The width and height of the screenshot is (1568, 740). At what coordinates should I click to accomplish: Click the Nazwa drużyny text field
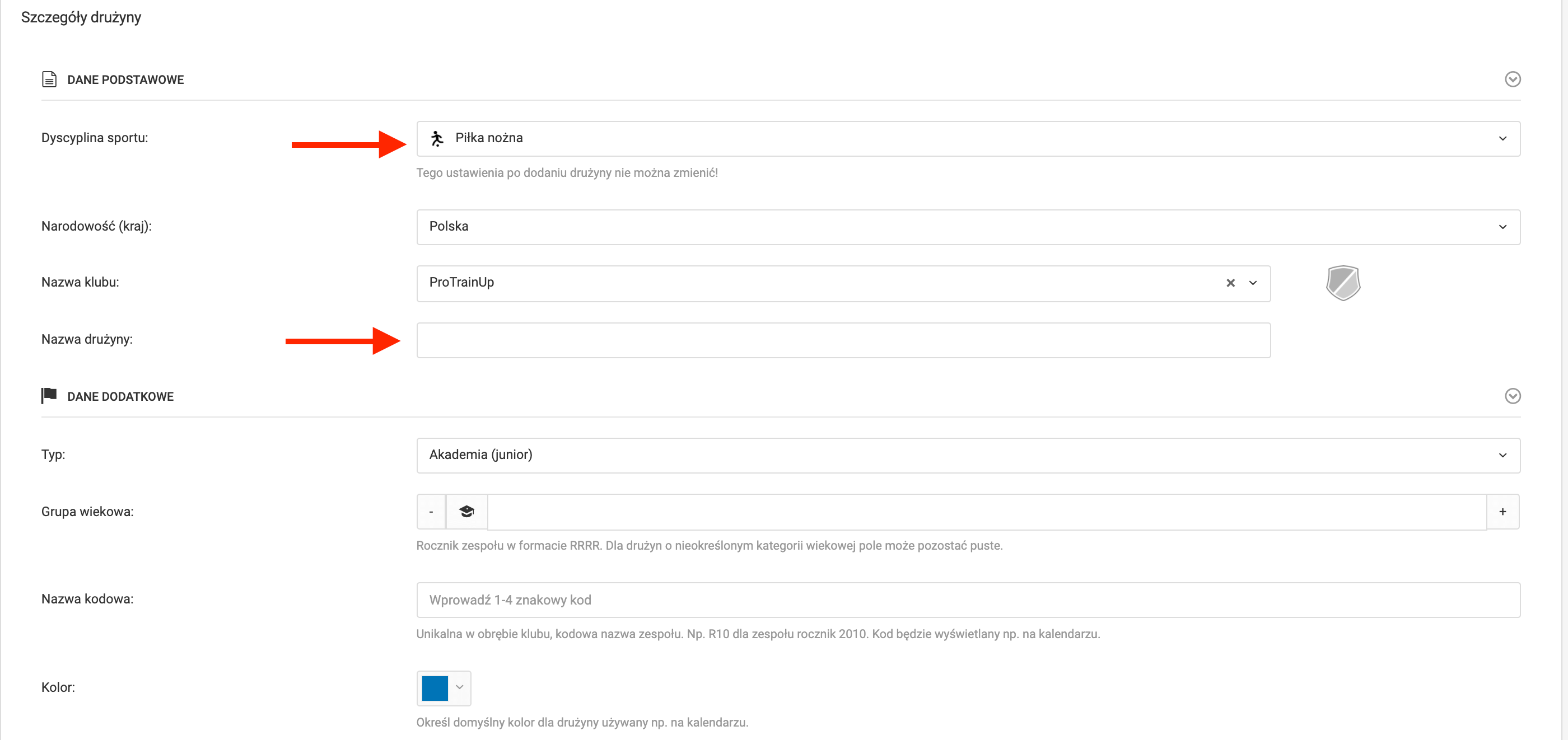pyautogui.click(x=843, y=340)
